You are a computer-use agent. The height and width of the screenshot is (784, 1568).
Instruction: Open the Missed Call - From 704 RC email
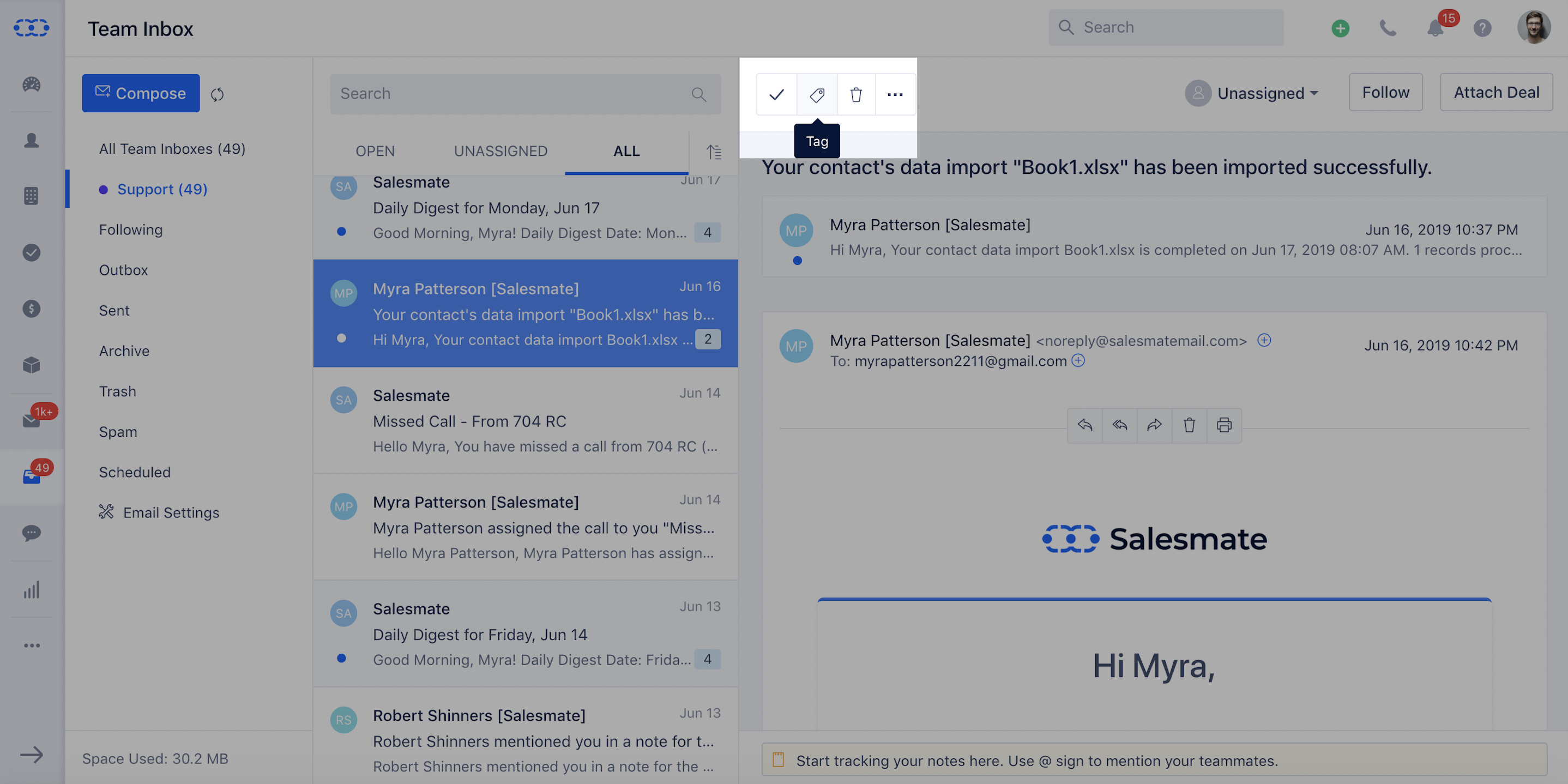(x=526, y=420)
